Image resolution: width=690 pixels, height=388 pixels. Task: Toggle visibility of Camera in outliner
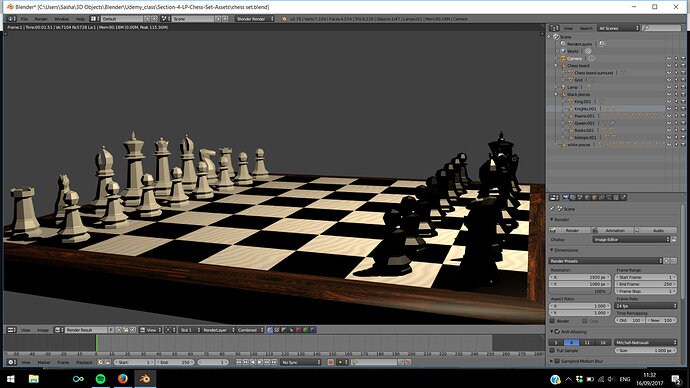tap(669, 59)
